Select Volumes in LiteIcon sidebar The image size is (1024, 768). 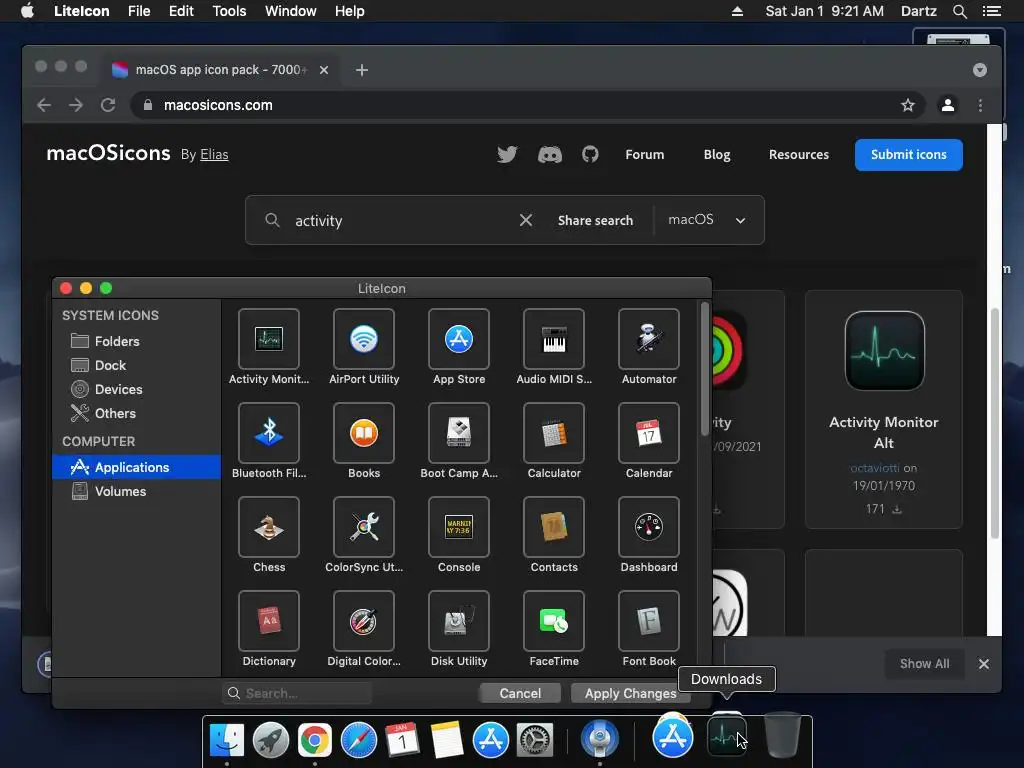point(136,491)
